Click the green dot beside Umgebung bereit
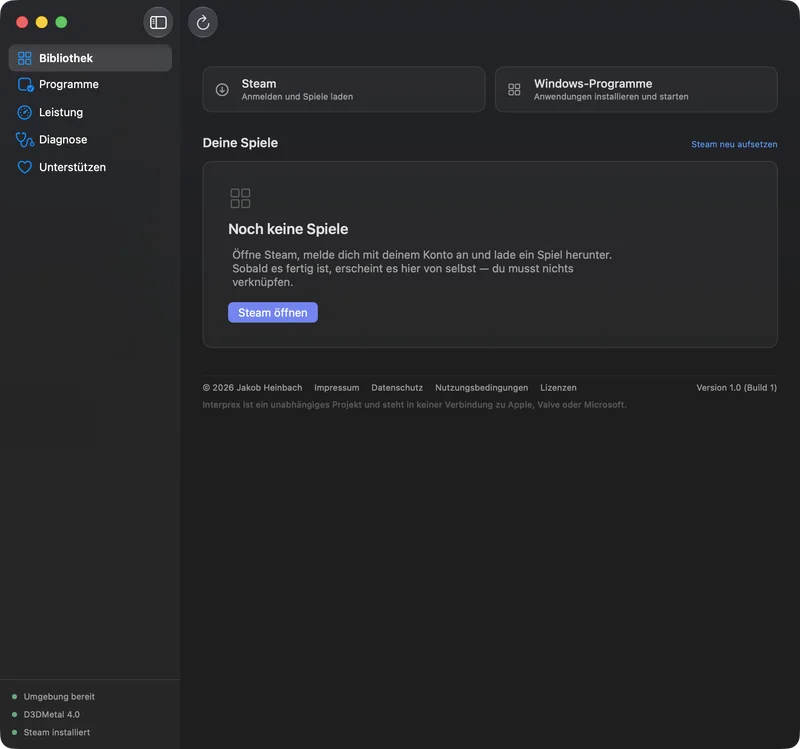 pos(14,696)
